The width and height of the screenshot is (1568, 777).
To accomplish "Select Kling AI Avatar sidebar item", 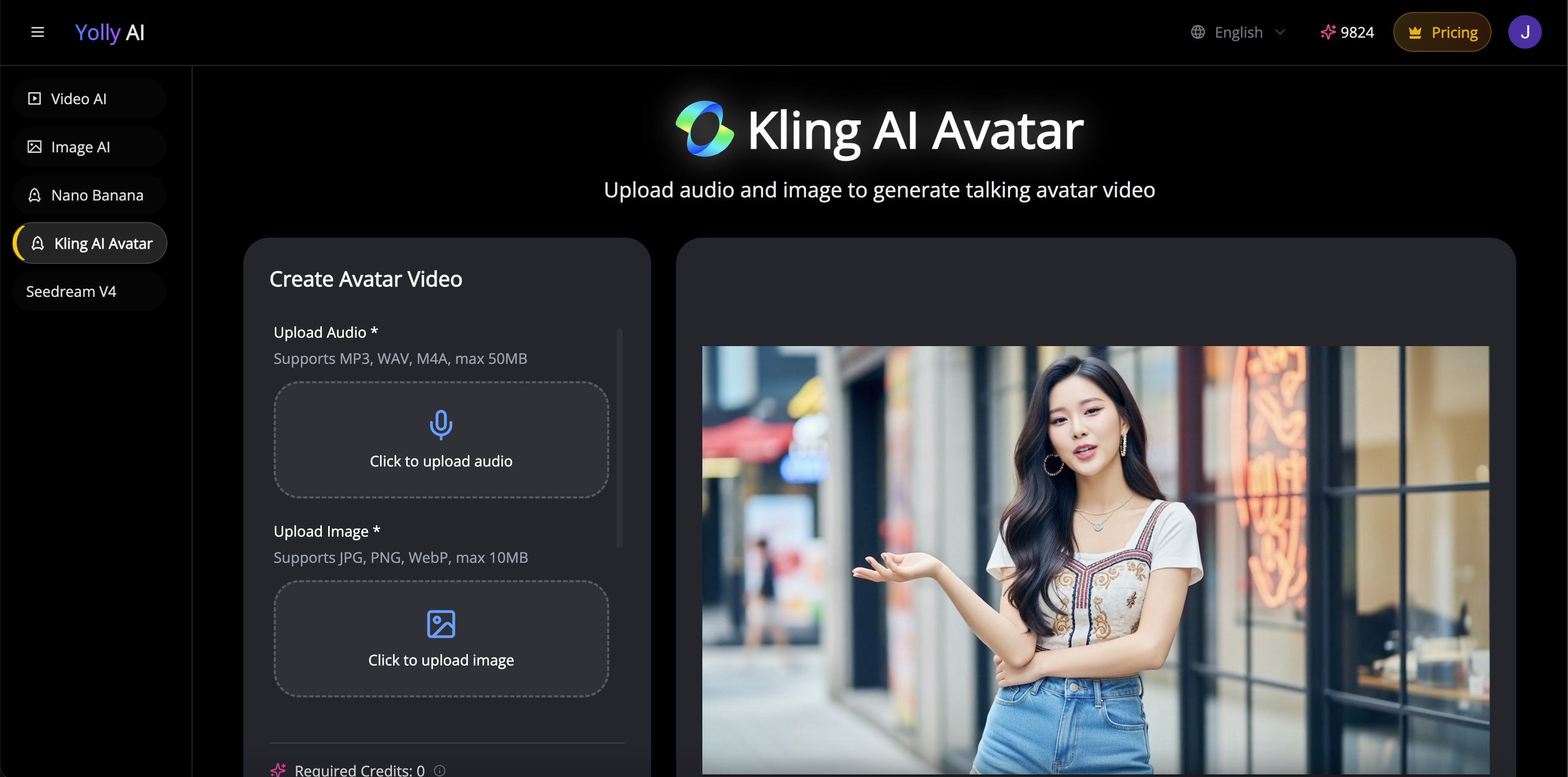I will [90, 243].
